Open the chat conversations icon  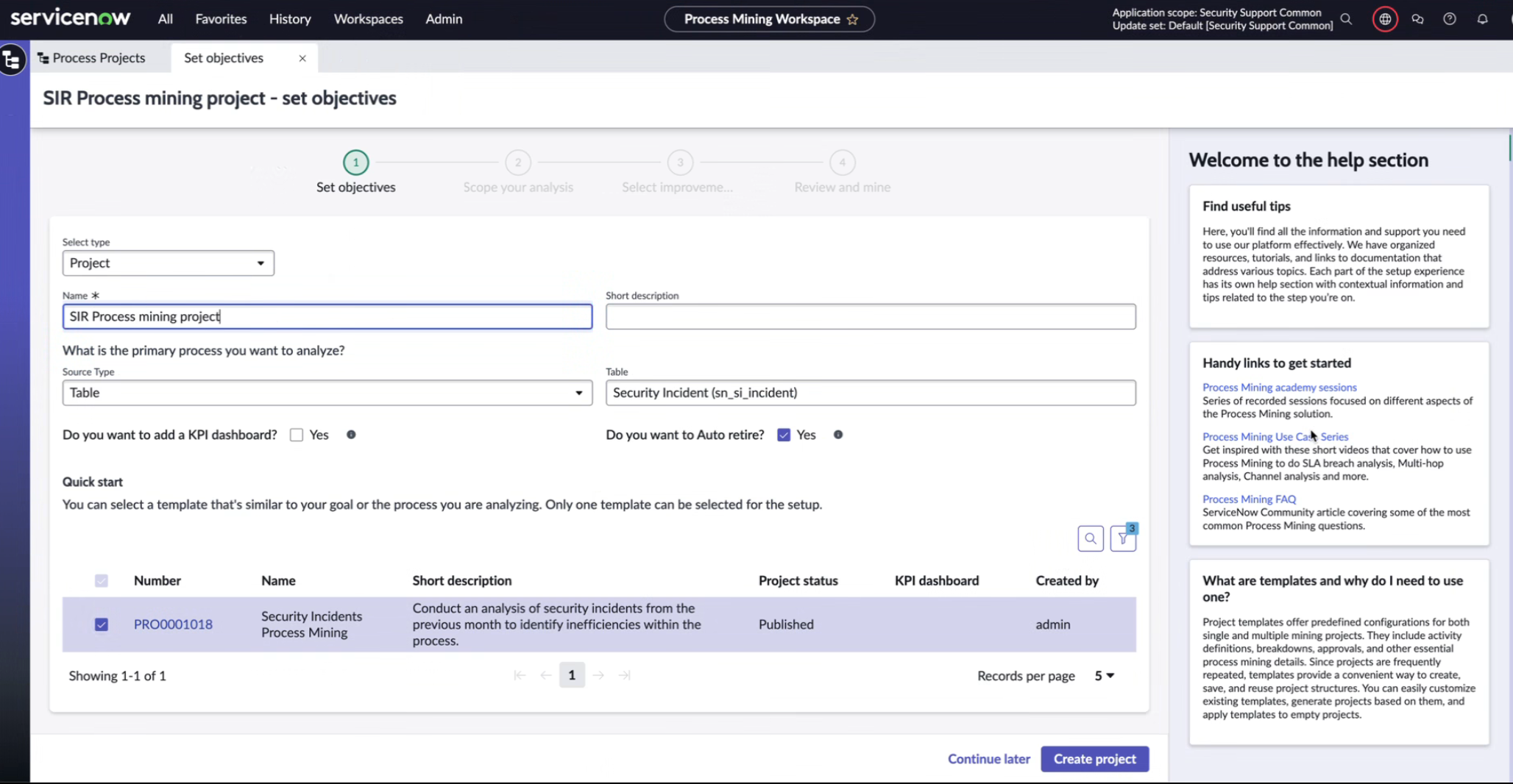point(1417,19)
